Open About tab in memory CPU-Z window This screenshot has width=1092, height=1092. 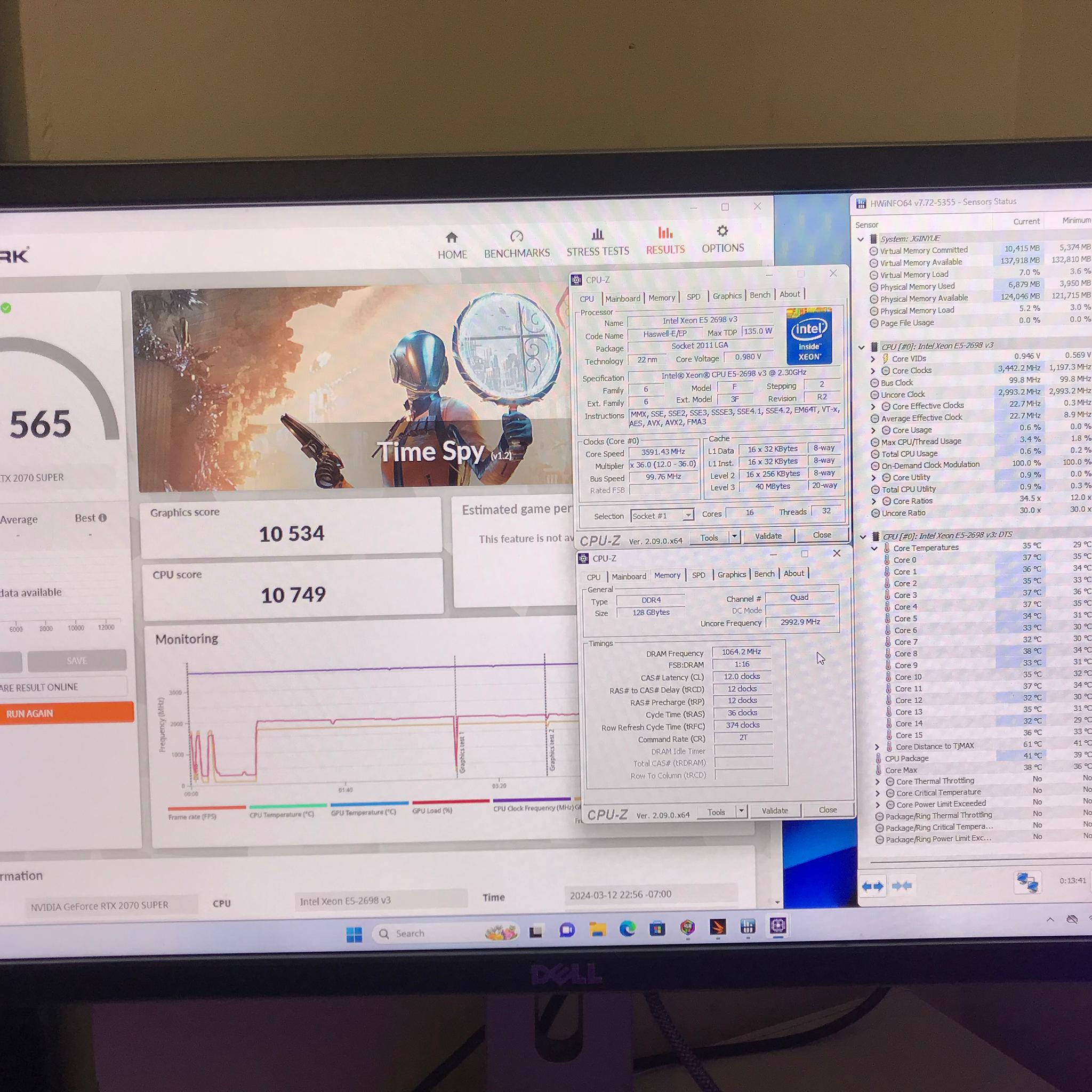pos(793,573)
